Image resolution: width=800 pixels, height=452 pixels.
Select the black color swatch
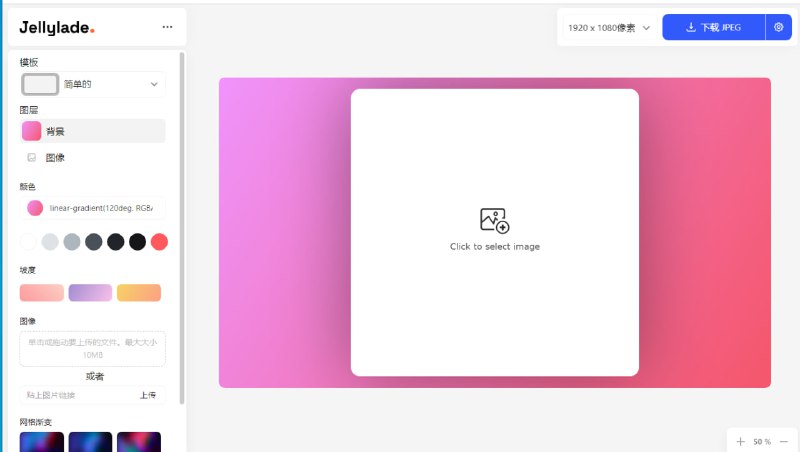click(137, 242)
